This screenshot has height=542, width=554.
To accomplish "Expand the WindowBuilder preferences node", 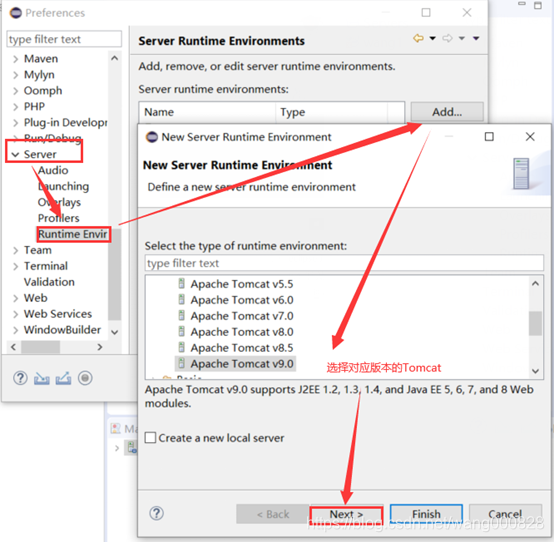I will (15, 330).
